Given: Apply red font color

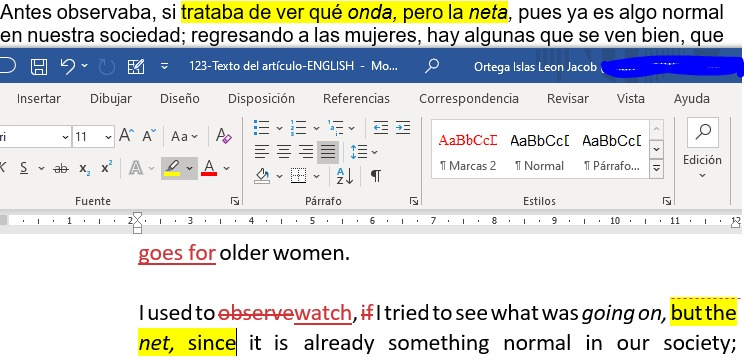Looking at the screenshot, I should [x=209, y=168].
